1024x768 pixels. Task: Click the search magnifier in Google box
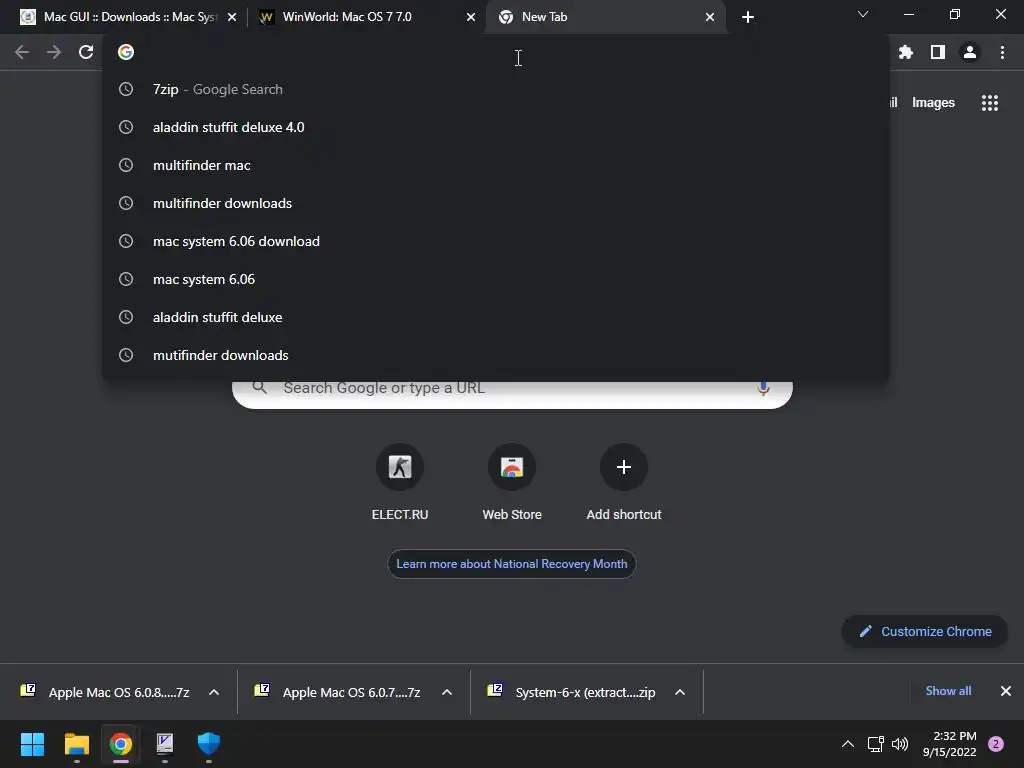[259, 388]
